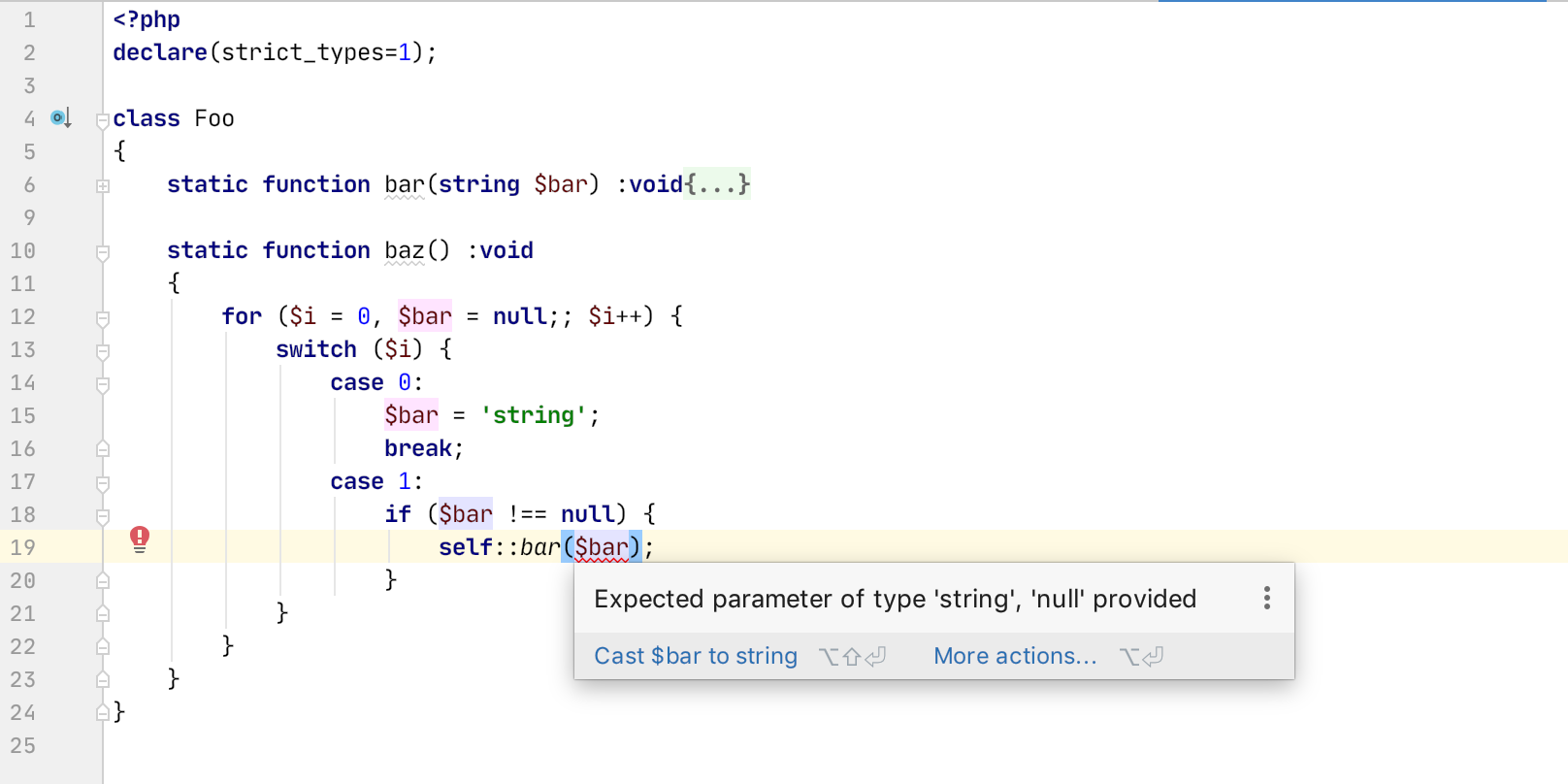Click the red error bulb icon on line 19

tap(140, 539)
